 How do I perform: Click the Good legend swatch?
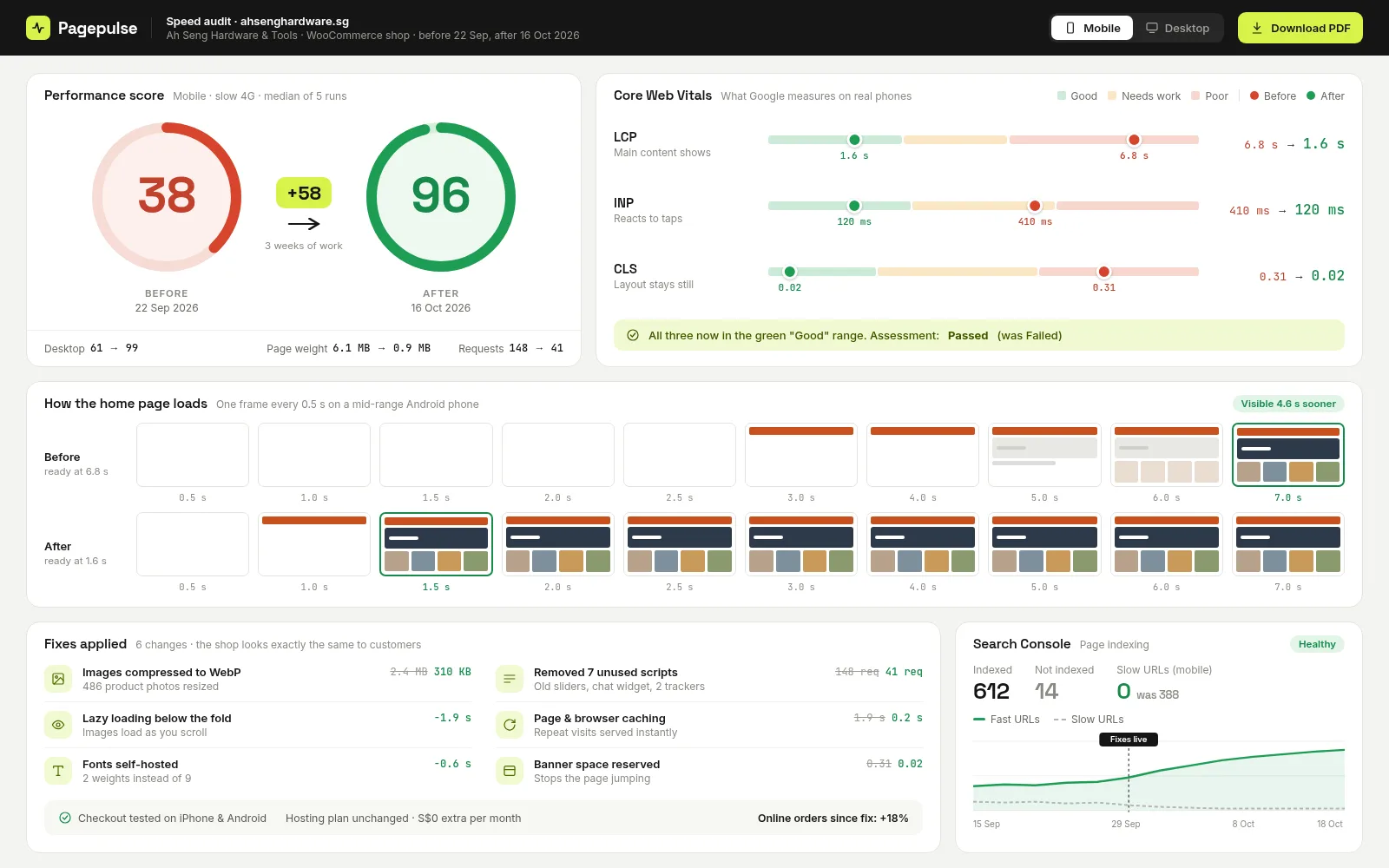[1062, 96]
